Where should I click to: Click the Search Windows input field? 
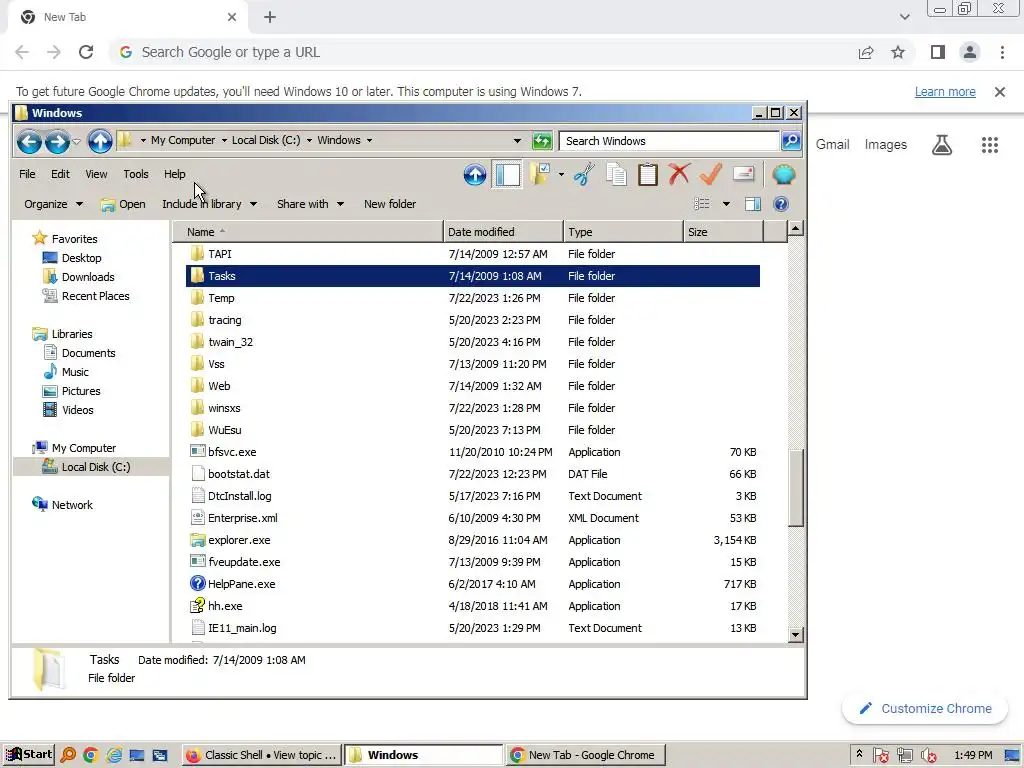pyautogui.click(x=669, y=141)
